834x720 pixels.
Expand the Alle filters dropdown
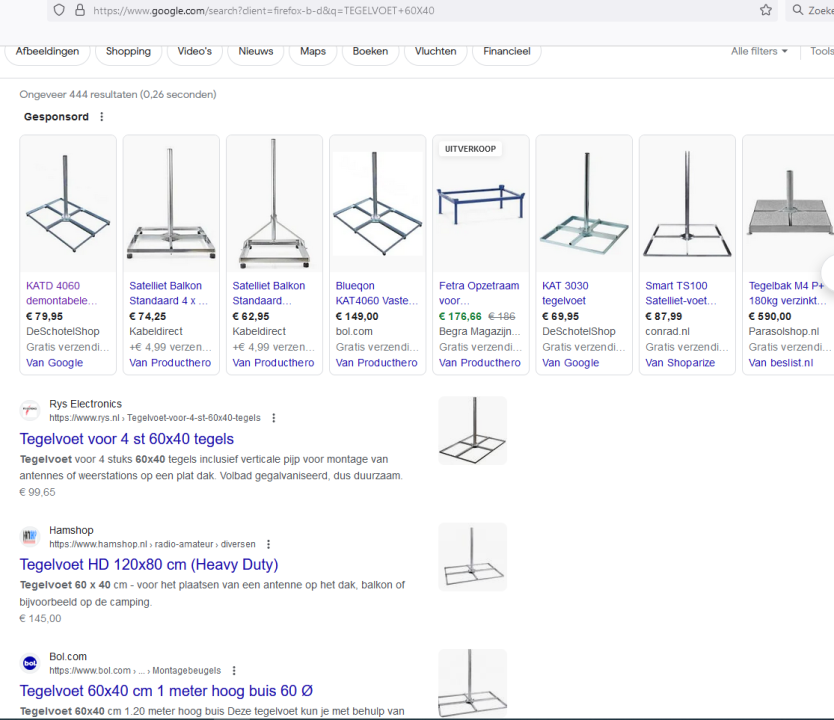point(759,51)
